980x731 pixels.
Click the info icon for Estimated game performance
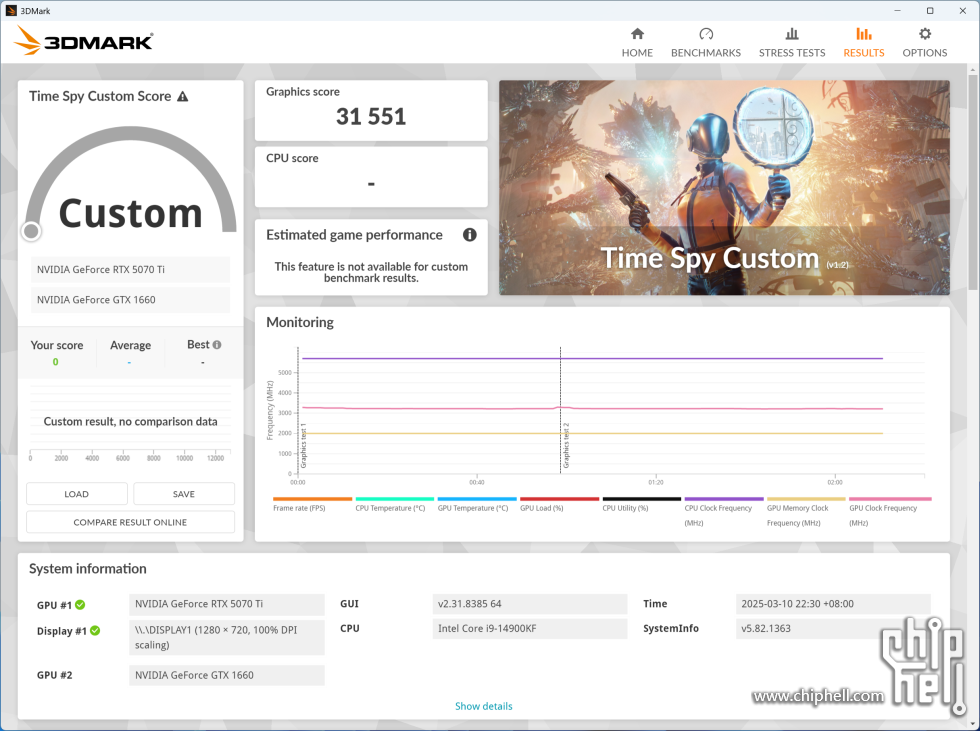click(469, 234)
